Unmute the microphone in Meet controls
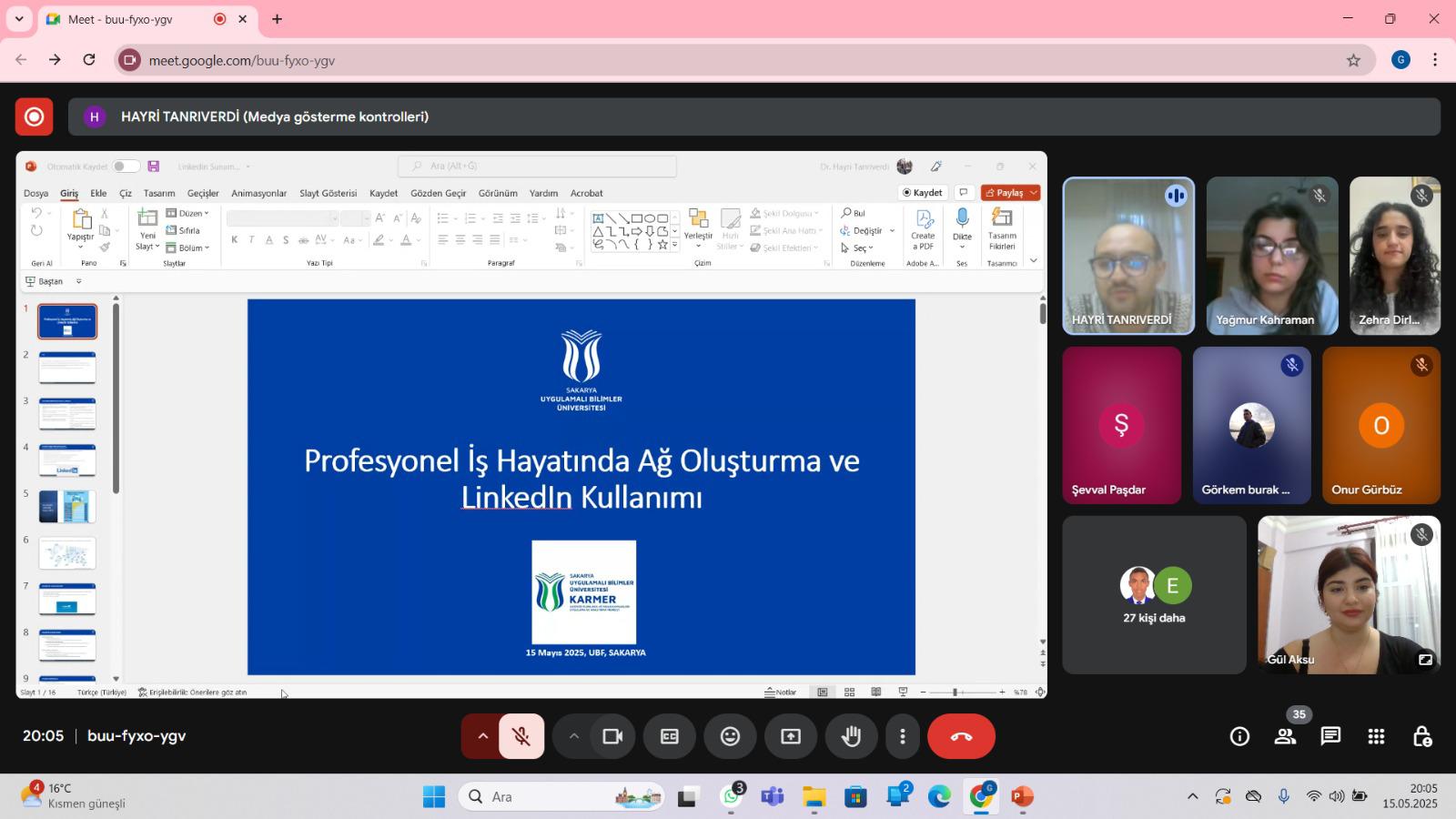The height and width of the screenshot is (819, 1456). pos(521,736)
